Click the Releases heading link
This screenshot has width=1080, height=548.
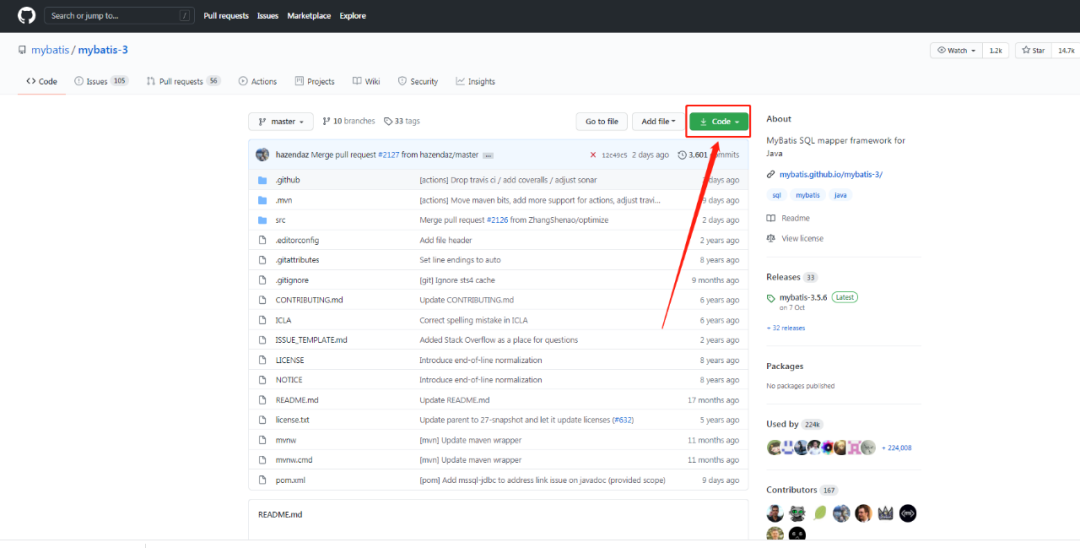[x=783, y=277]
